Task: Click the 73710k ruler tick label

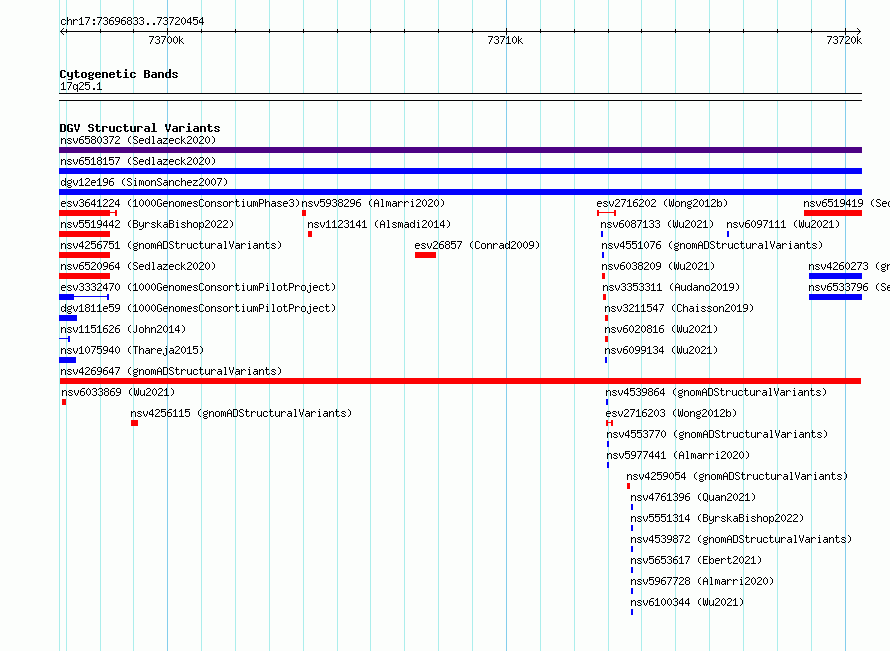Action: pos(505,40)
